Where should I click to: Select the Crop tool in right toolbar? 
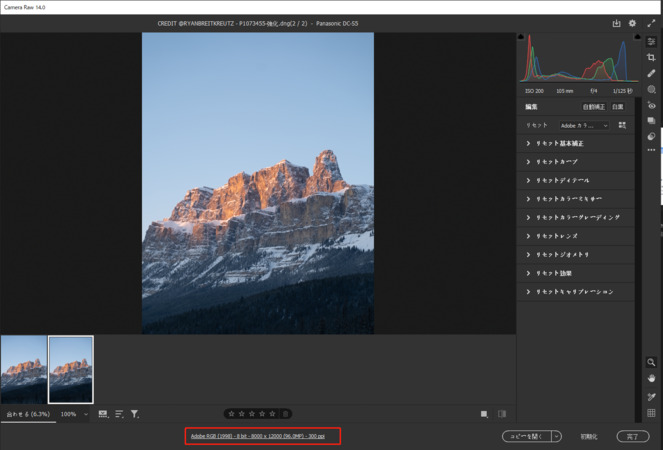tap(651, 58)
